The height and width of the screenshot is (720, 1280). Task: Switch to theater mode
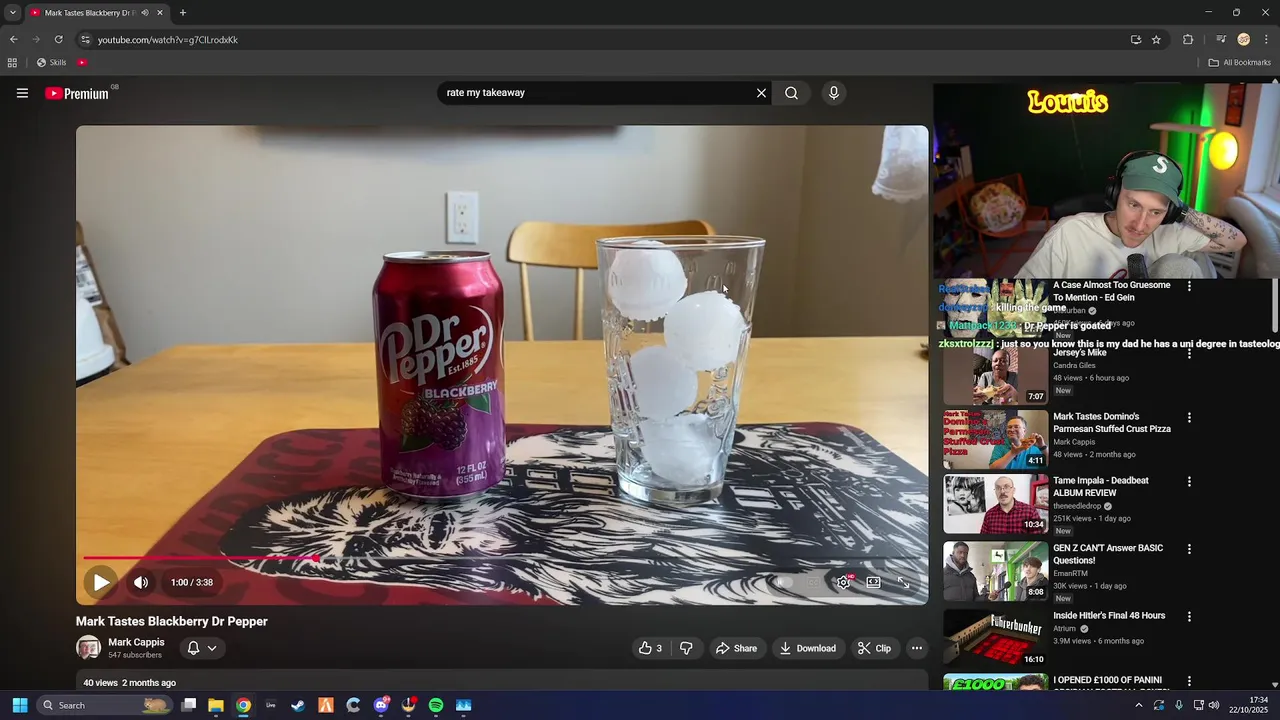[874, 582]
